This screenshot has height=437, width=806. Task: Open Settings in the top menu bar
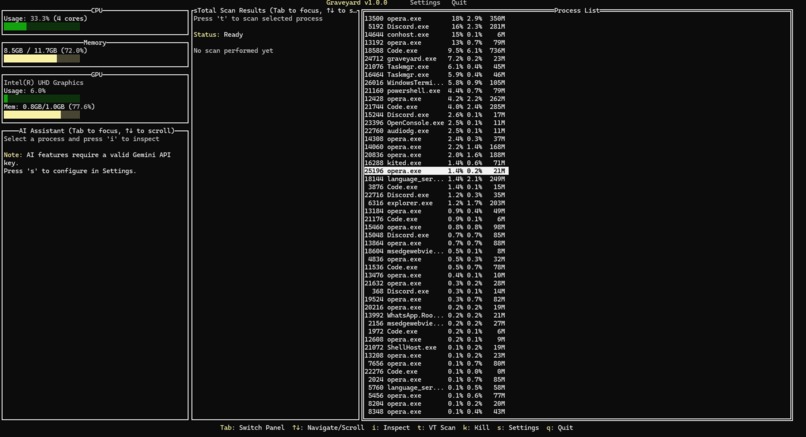425,3
